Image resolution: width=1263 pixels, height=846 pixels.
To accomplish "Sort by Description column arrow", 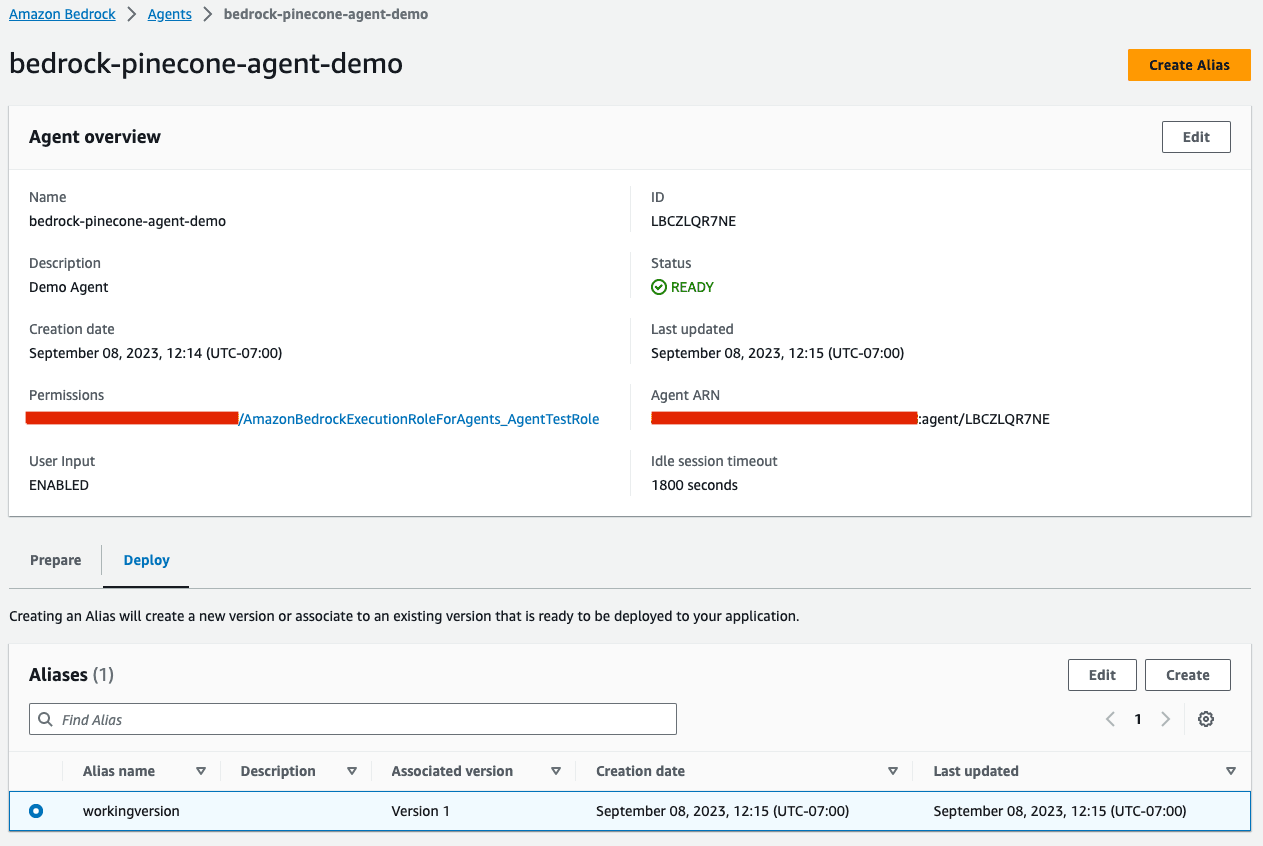I will coord(352,771).
